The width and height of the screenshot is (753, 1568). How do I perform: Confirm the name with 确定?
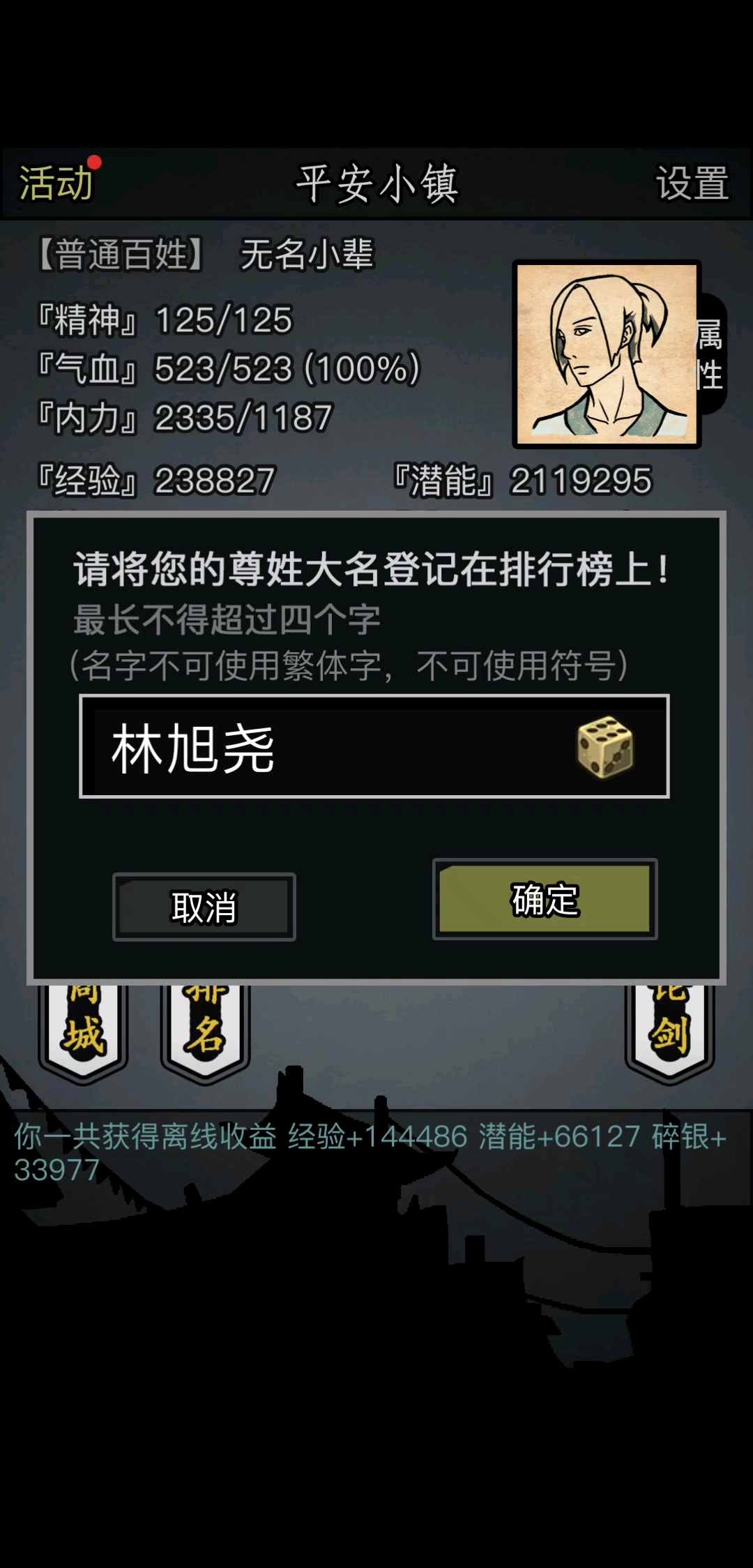[x=545, y=899]
